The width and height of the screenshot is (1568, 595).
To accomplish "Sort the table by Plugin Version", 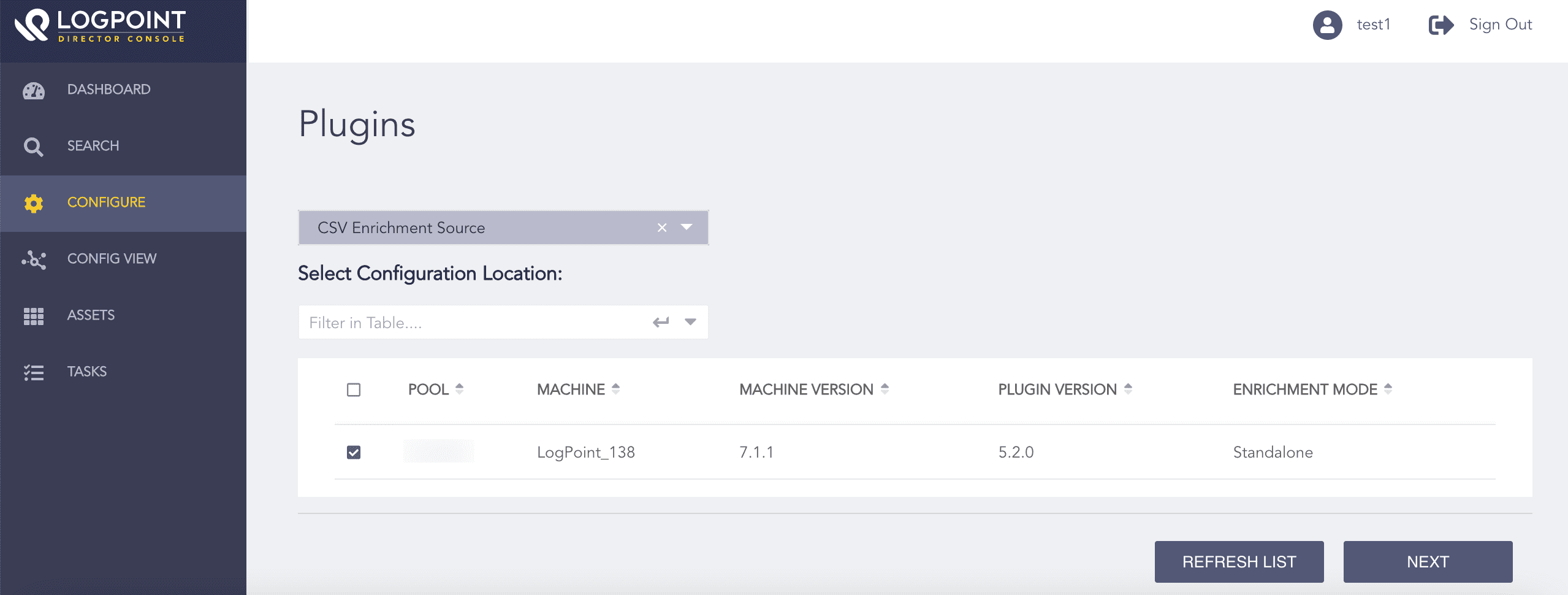I will tap(1128, 388).
